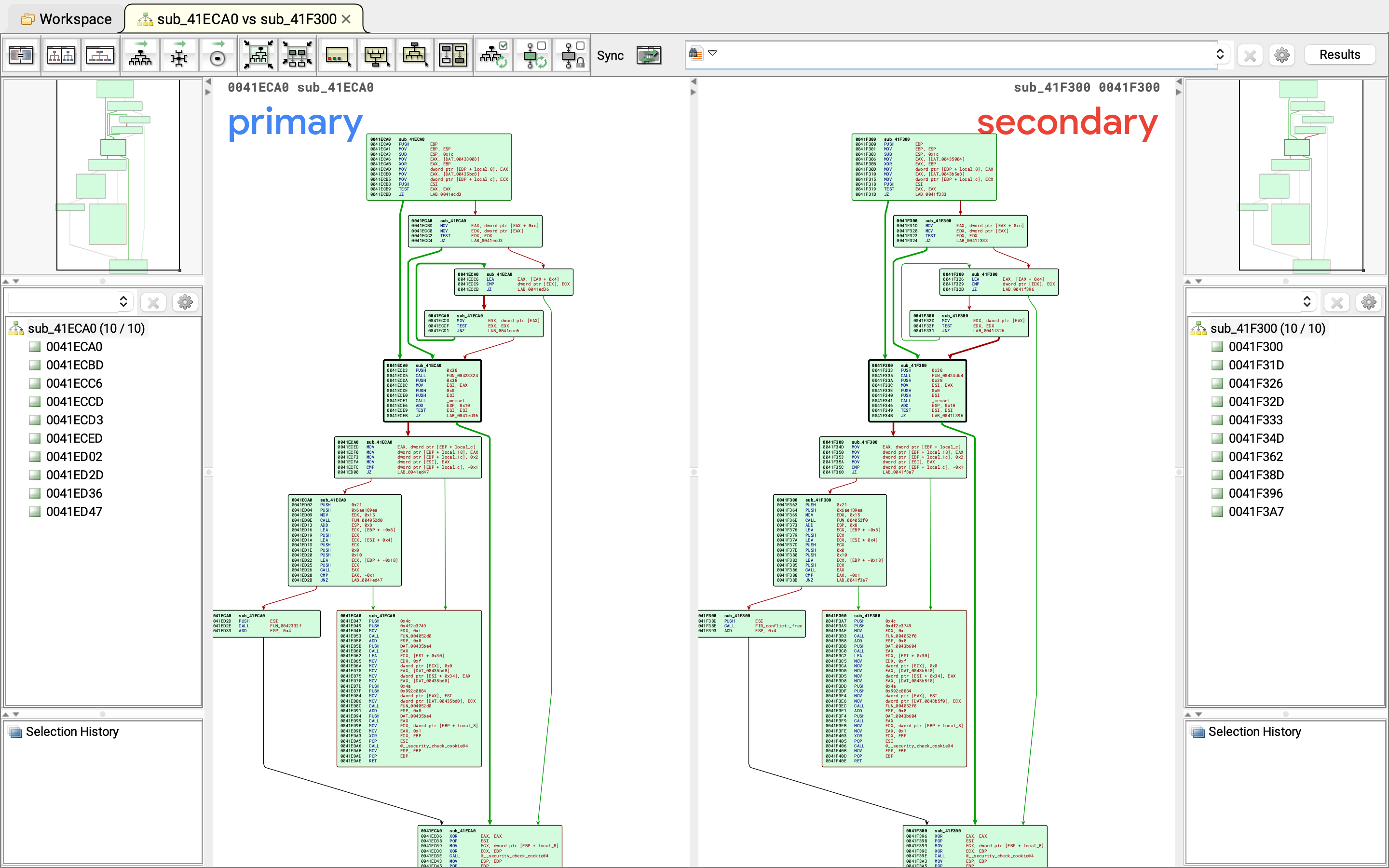Select root node sub_41F300 (10 / 10)
Image resolution: width=1389 pixels, height=868 pixels.
point(1267,328)
